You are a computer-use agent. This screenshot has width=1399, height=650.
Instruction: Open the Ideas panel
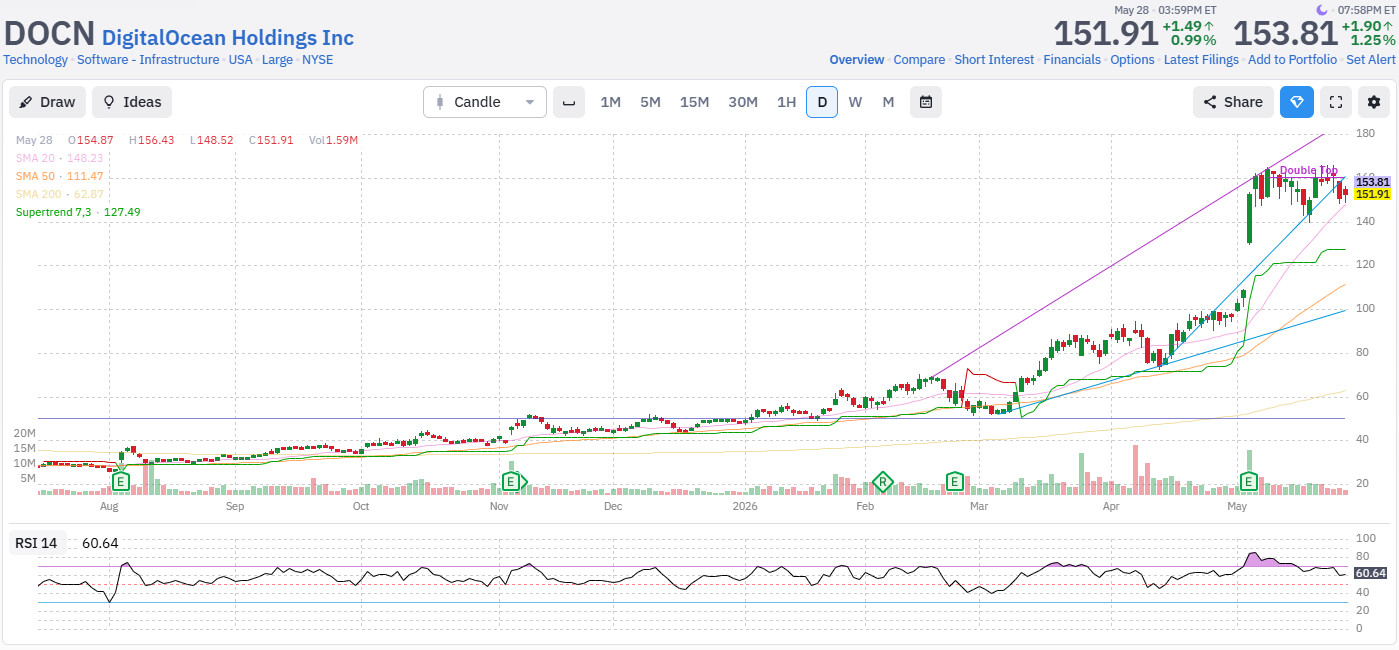coord(132,102)
